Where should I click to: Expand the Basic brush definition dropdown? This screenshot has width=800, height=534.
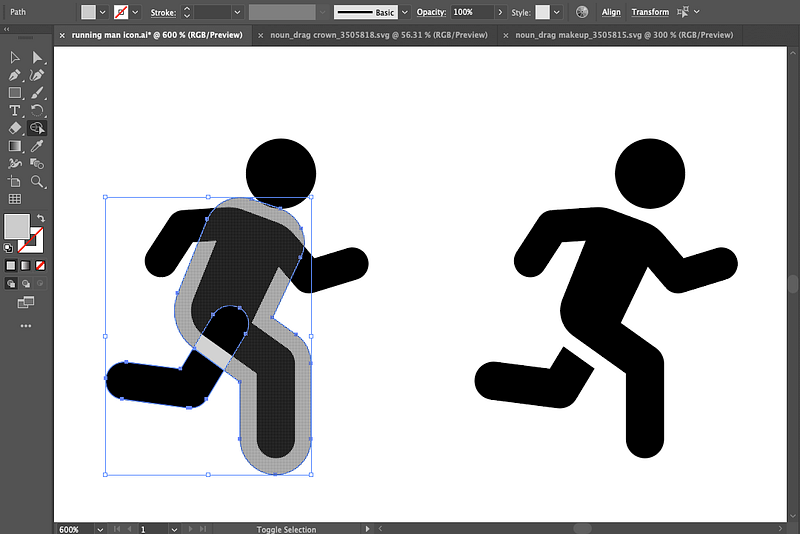[404, 12]
